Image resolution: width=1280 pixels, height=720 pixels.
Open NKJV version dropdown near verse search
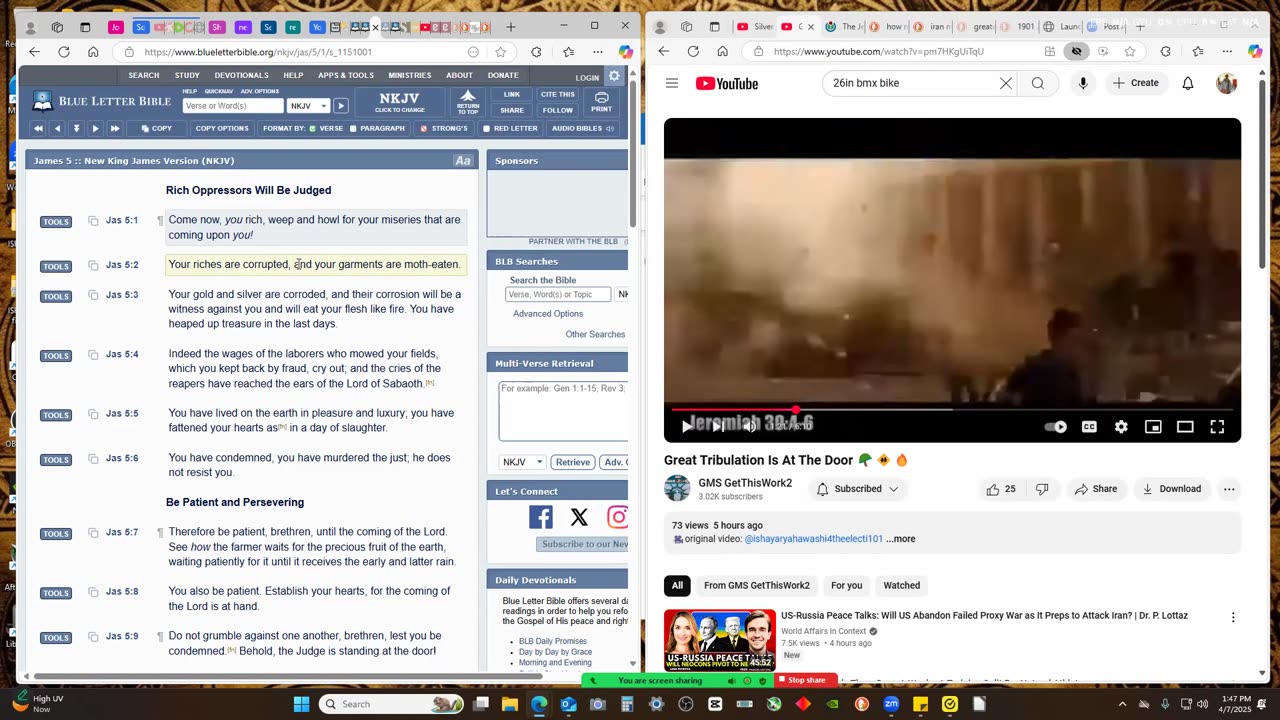(x=308, y=106)
